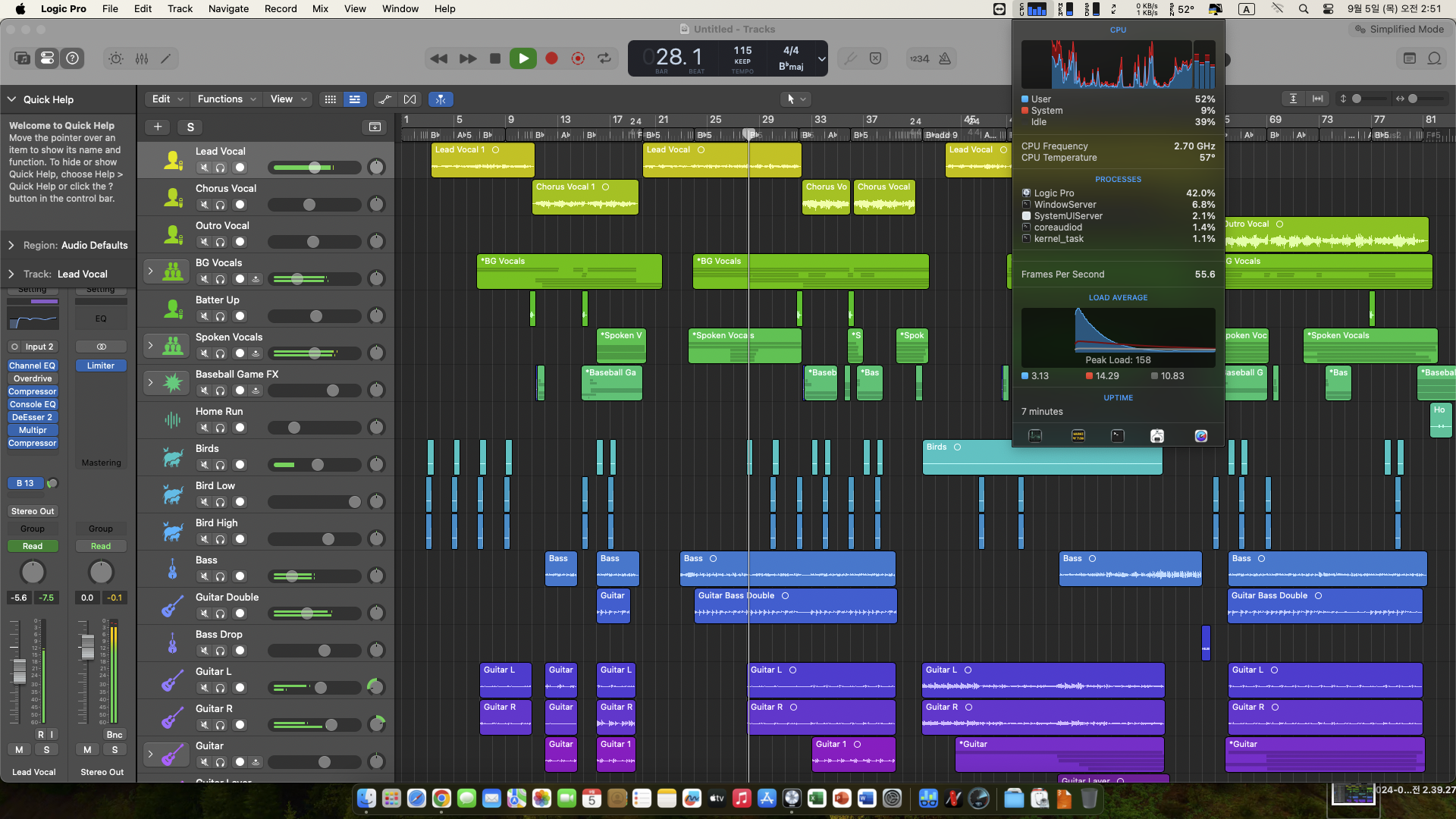
Task: Toggle record enable on Outro Vocal track
Action: click(240, 242)
